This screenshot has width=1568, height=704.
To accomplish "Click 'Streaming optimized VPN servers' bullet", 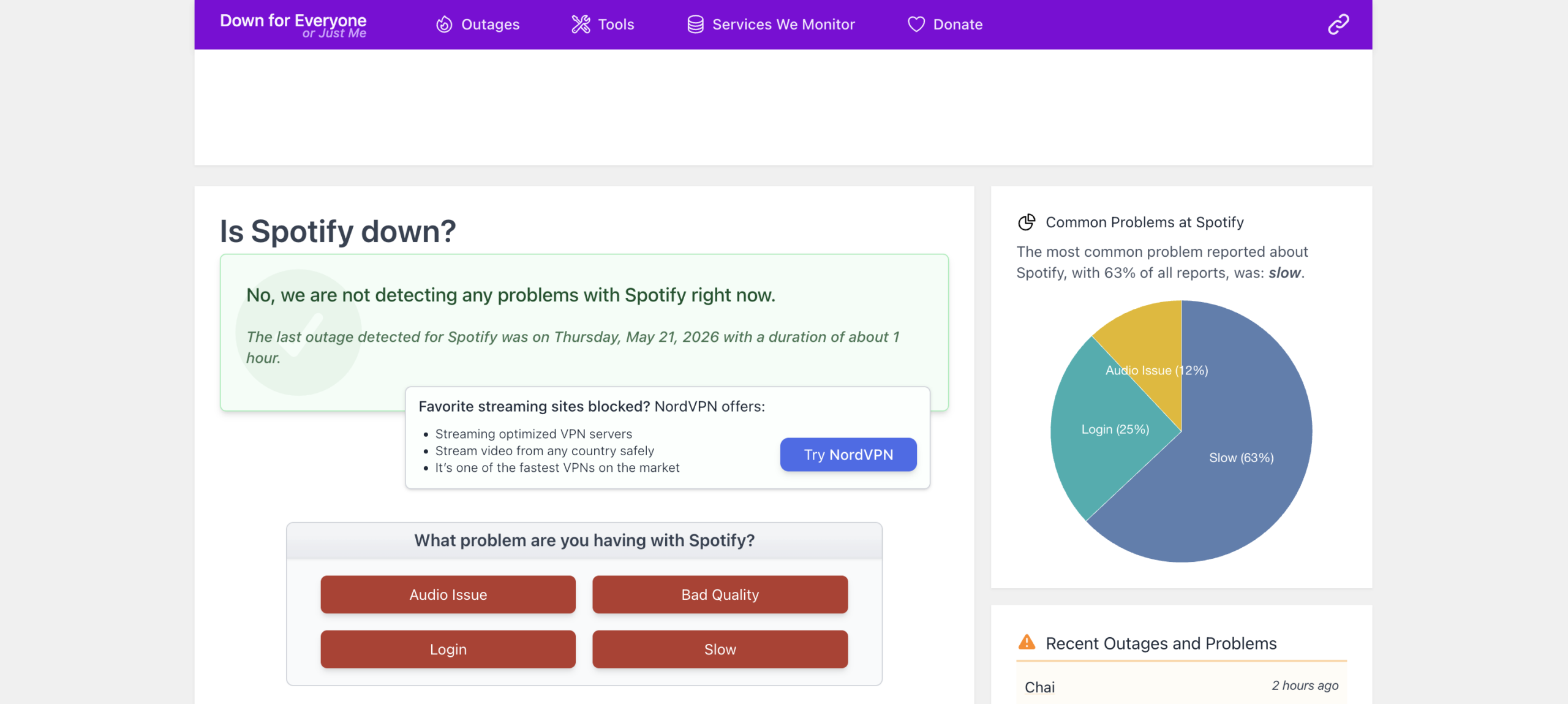I will tap(533, 434).
